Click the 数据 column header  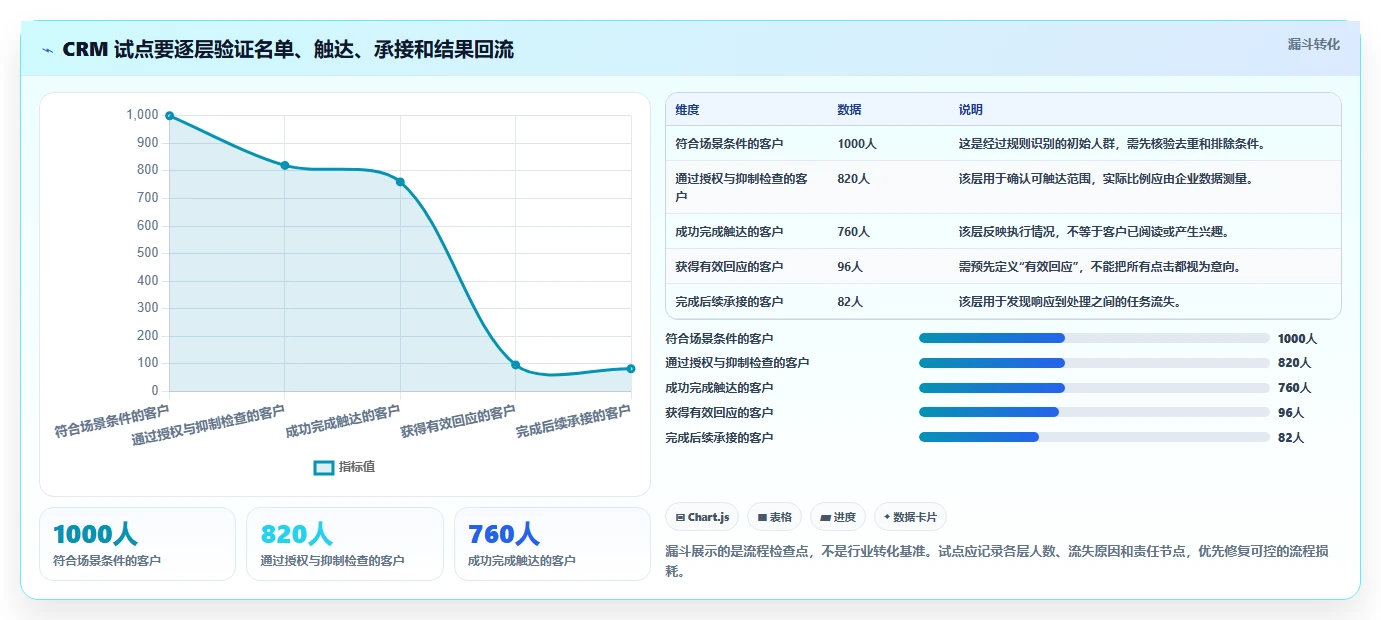tap(849, 110)
